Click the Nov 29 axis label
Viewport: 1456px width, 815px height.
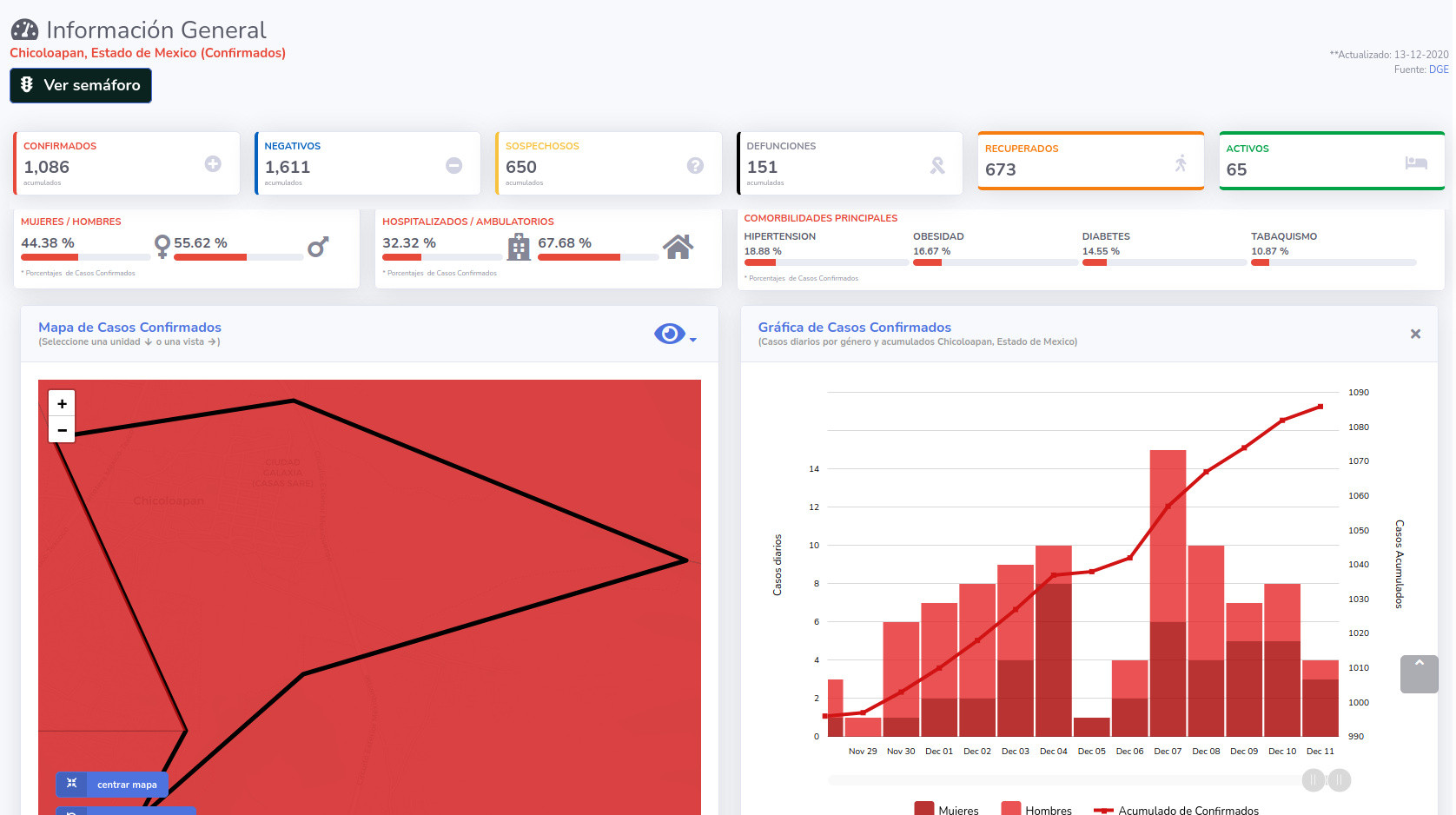click(x=863, y=752)
